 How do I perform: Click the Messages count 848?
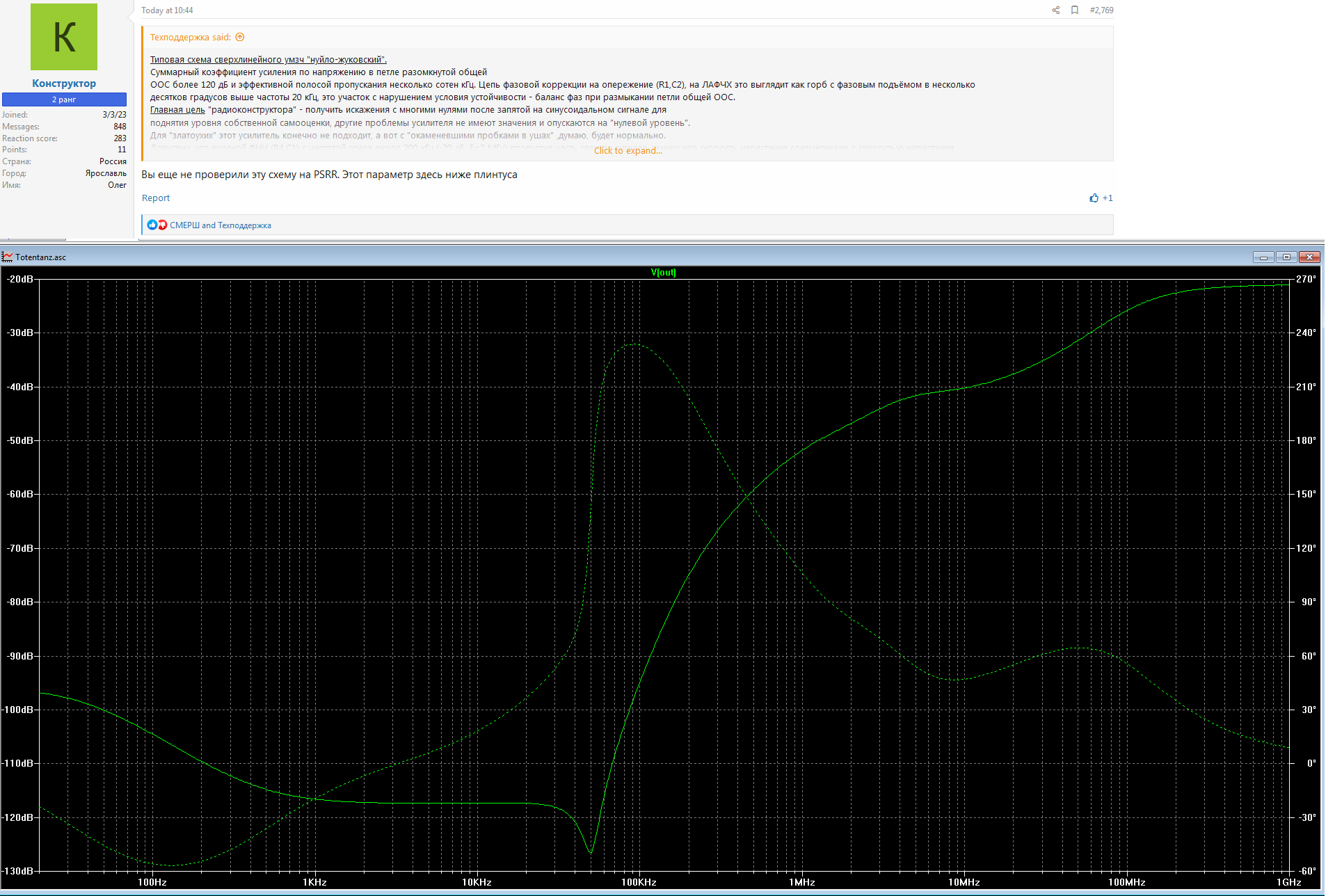point(120,127)
